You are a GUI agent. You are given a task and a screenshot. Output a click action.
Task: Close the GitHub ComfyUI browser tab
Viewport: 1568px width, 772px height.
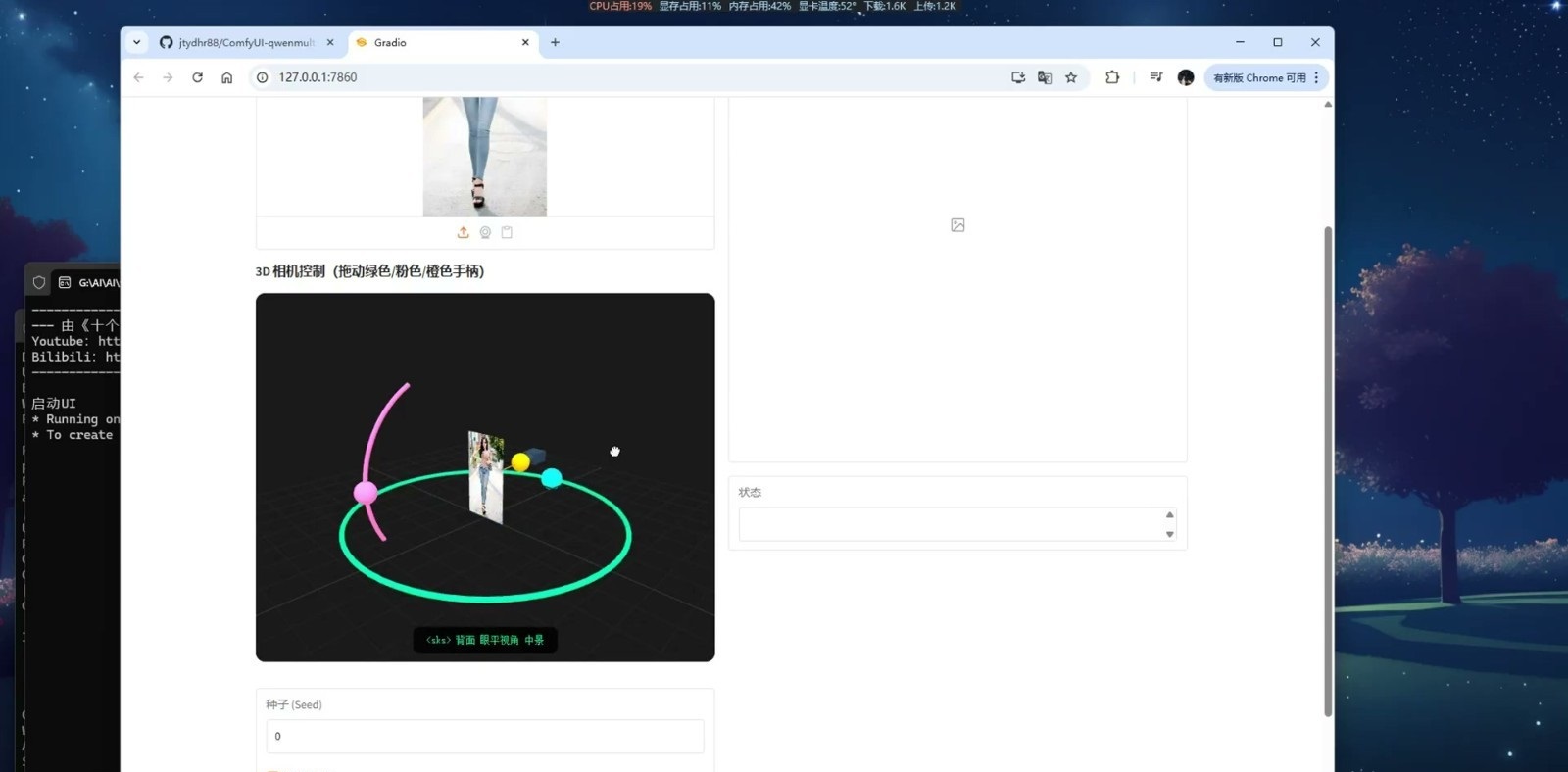[x=330, y=43]
